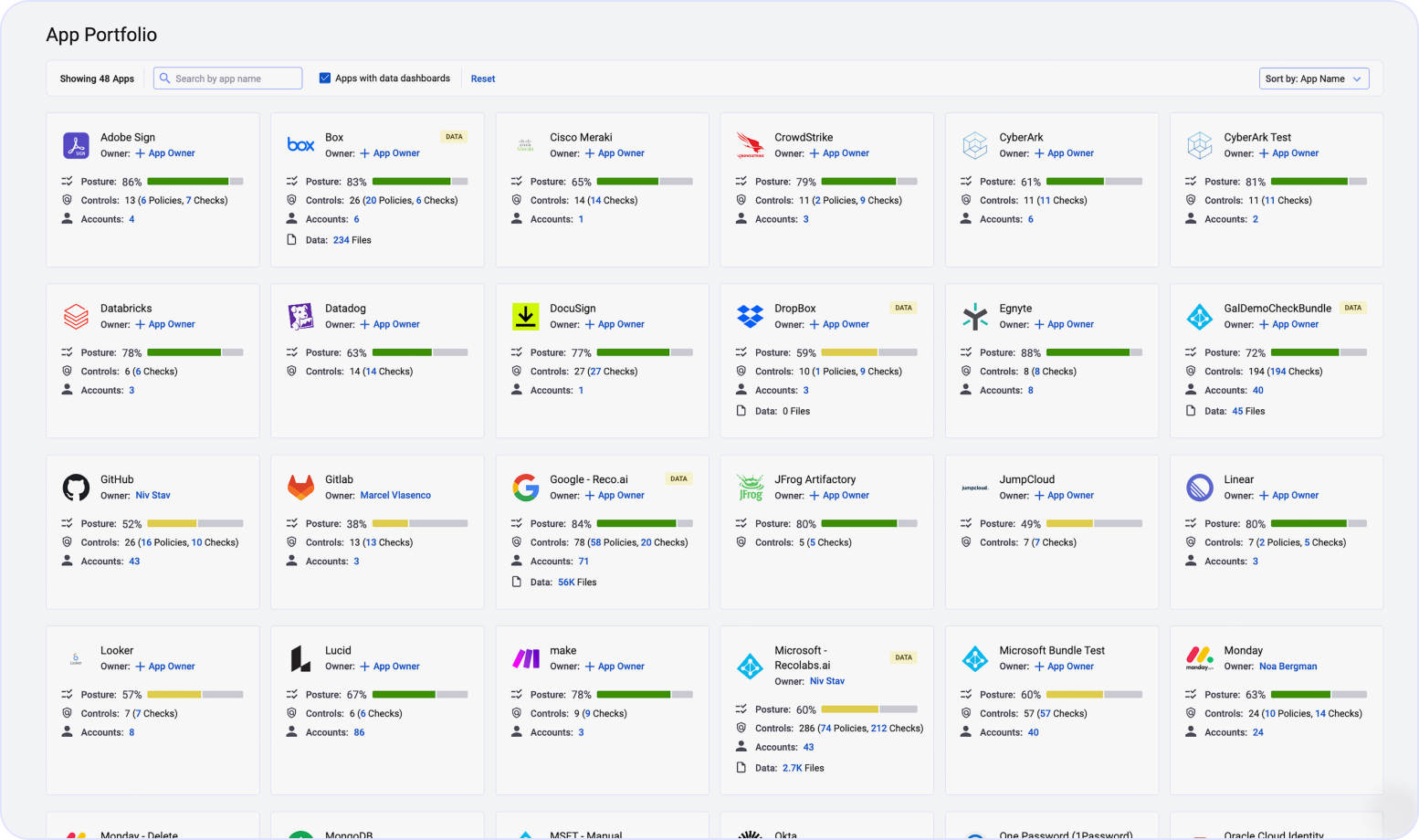
Task: Click Reset filters link
Action: (482, 79)
